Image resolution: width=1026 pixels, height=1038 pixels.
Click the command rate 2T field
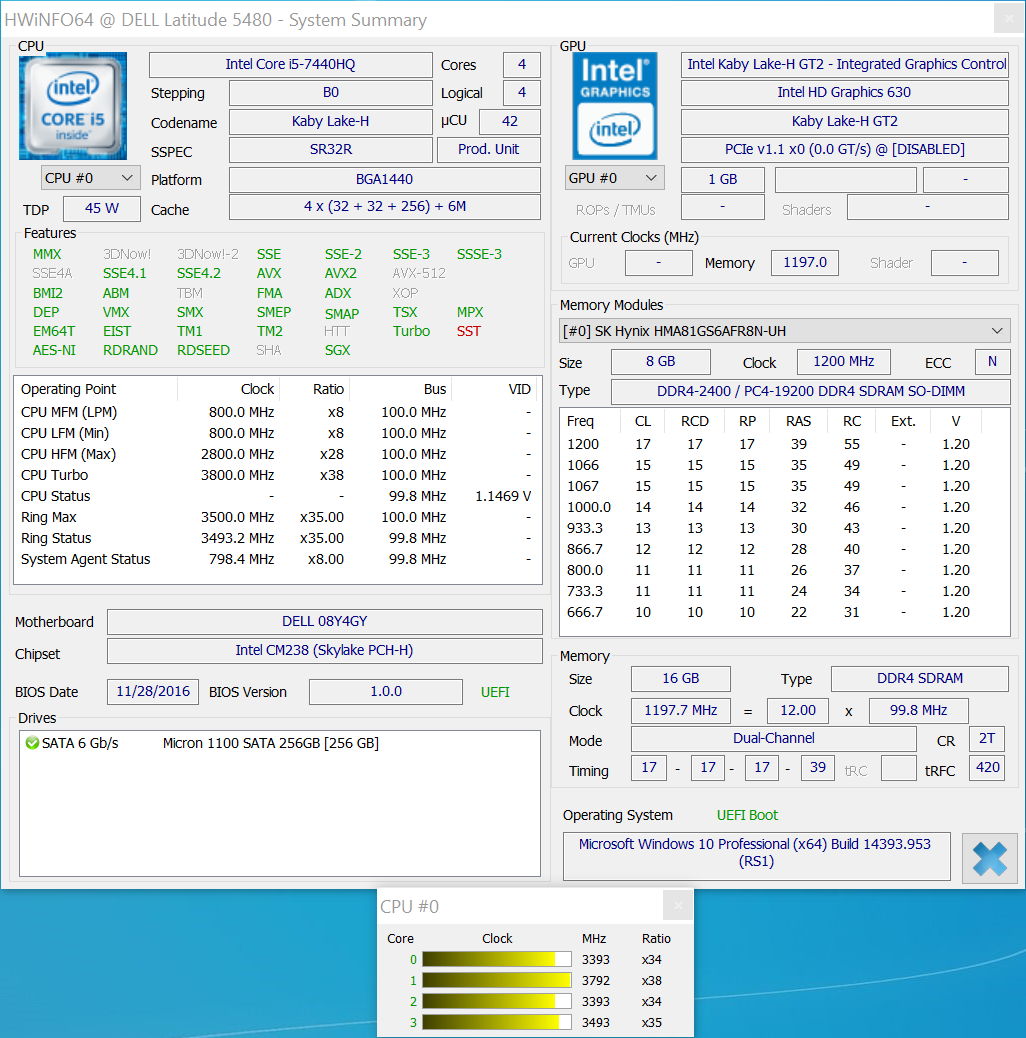click(x=987, y=739)
